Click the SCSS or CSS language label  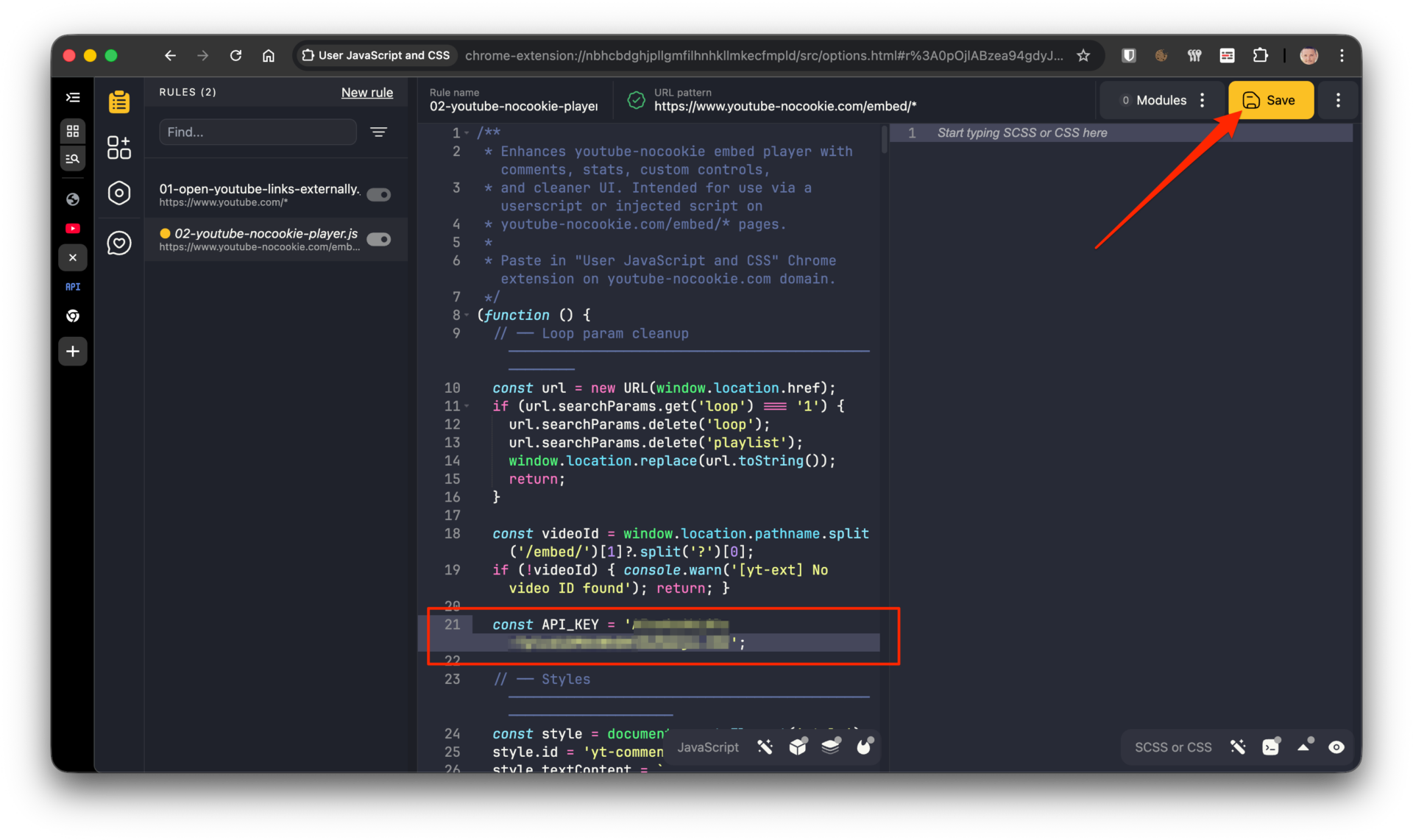(x=1173, y=747)
